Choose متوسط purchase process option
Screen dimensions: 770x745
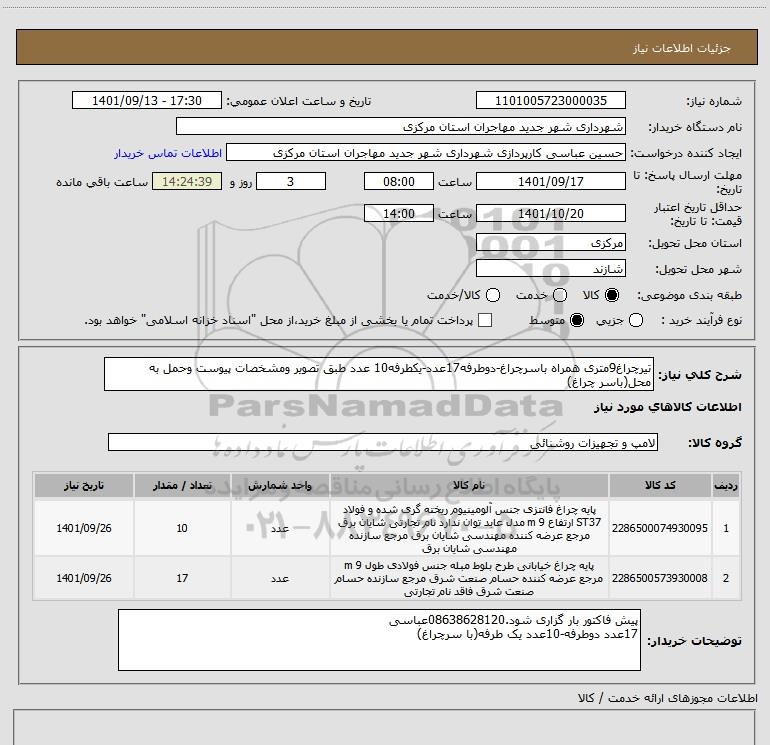point(577,320)
